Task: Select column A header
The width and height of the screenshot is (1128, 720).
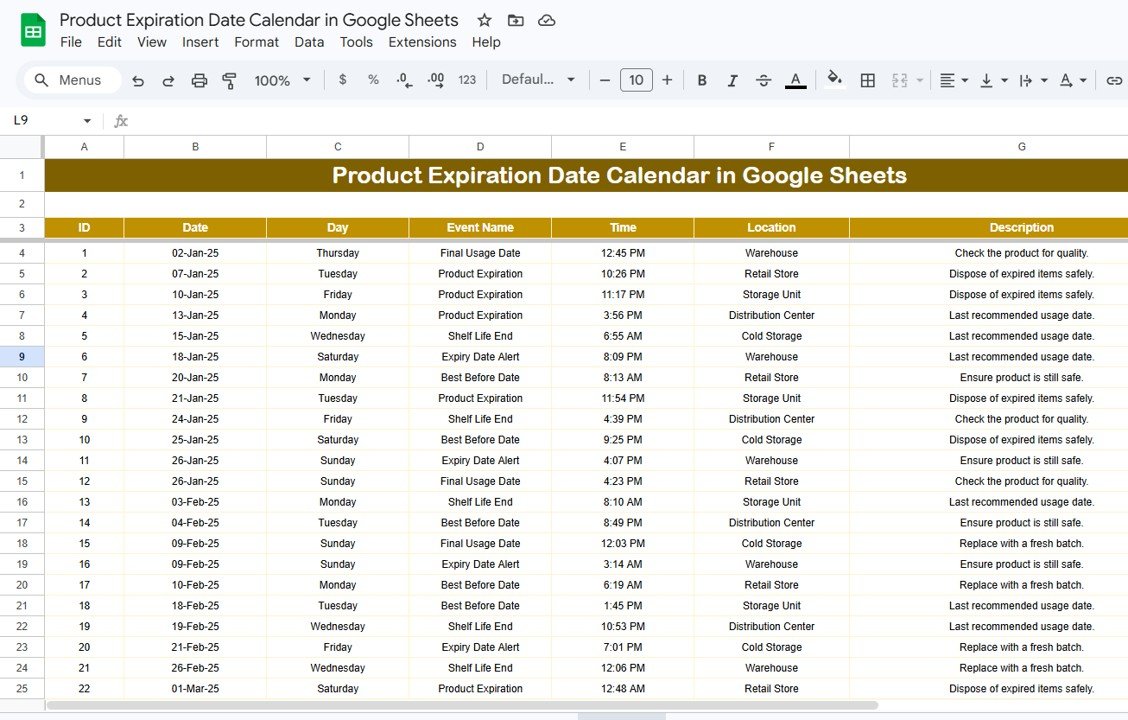Action: tap(84, 147)
